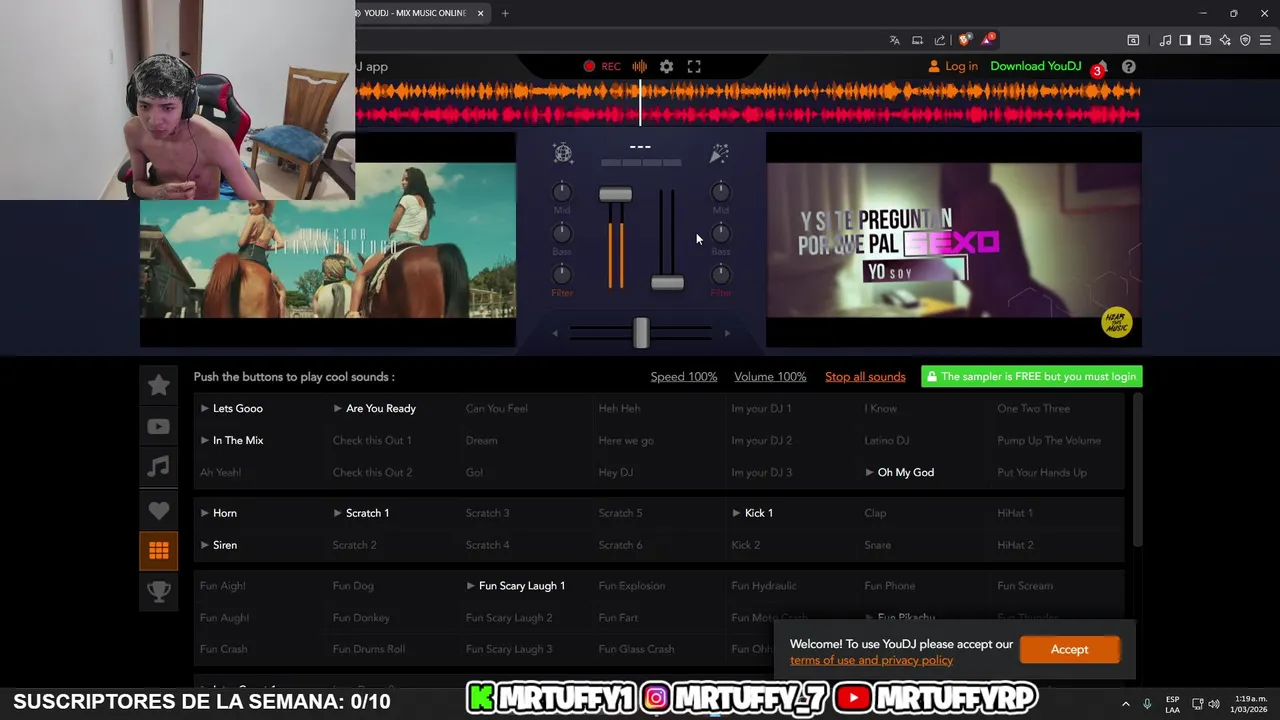
Task: Click Download YouDJ link
Action: pos(1036,66)
